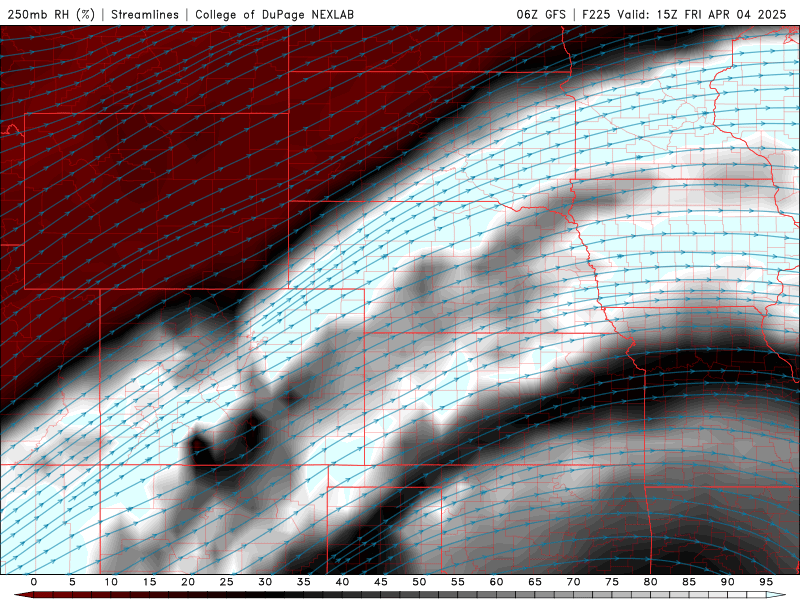Select the 95 value on the color scale
The width and height of the screenshot is (800, 600).
pos(766,582)
